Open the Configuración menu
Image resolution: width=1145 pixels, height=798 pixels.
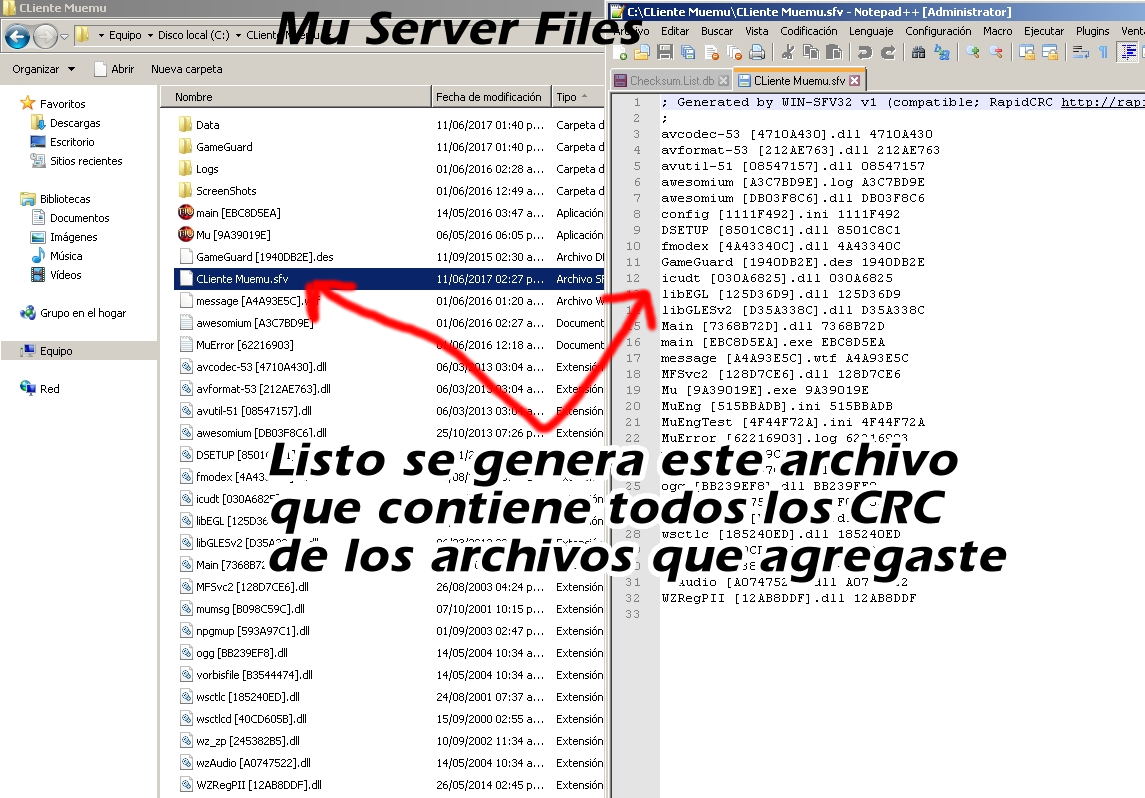(x=938, y=31)
